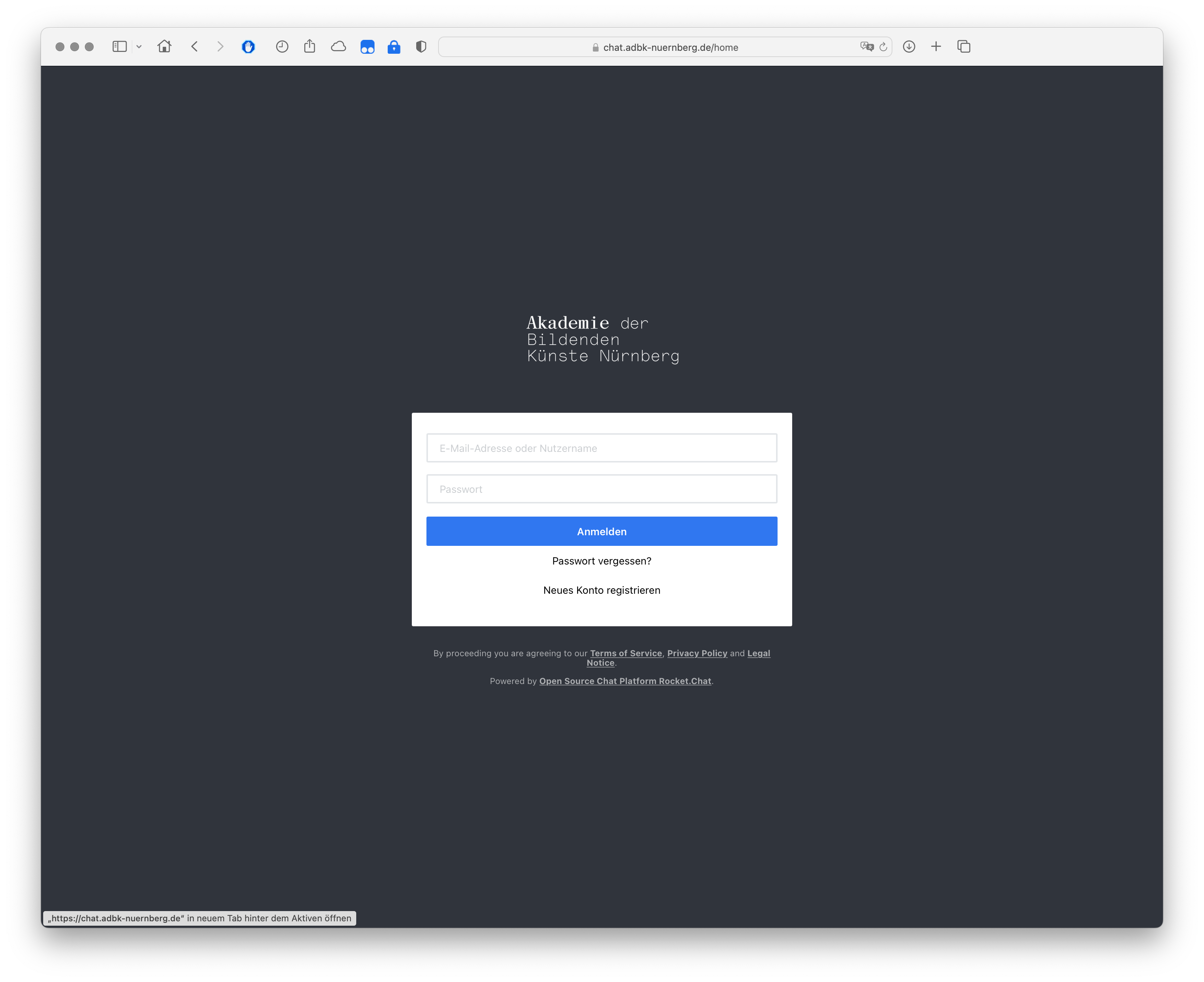Show downloads list
The width and height of the screenshot is (1204, 982).
tap(909, 47)
